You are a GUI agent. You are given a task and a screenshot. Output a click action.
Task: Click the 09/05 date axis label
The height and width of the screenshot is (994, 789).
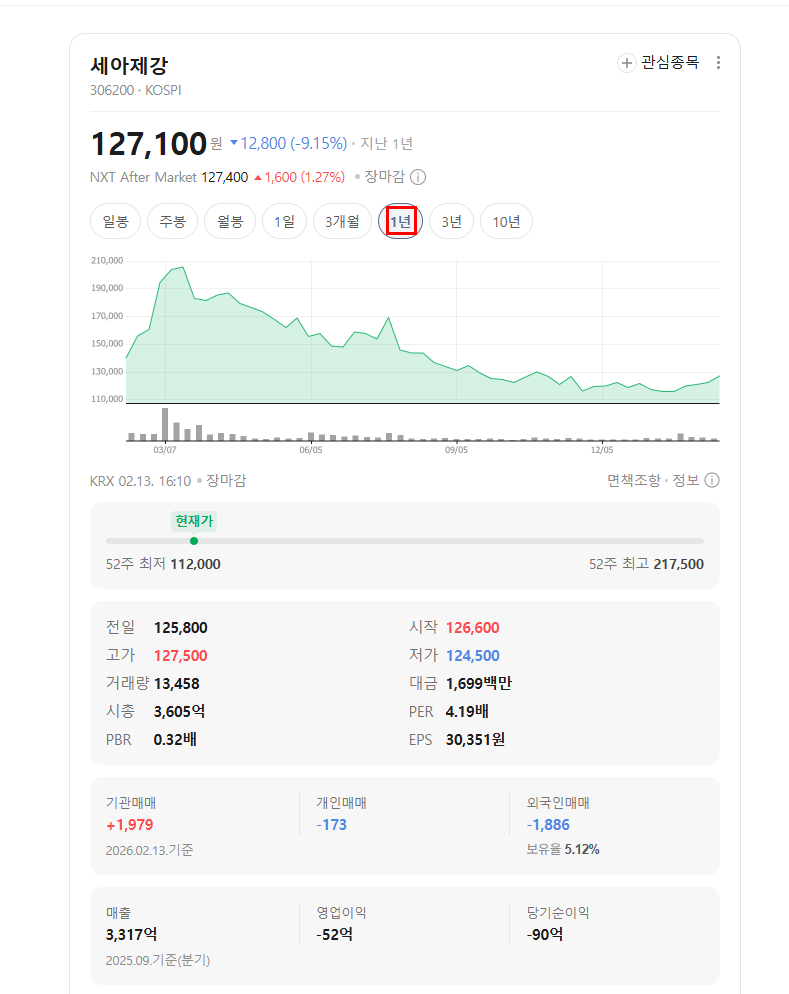click(x=456, y=449)
